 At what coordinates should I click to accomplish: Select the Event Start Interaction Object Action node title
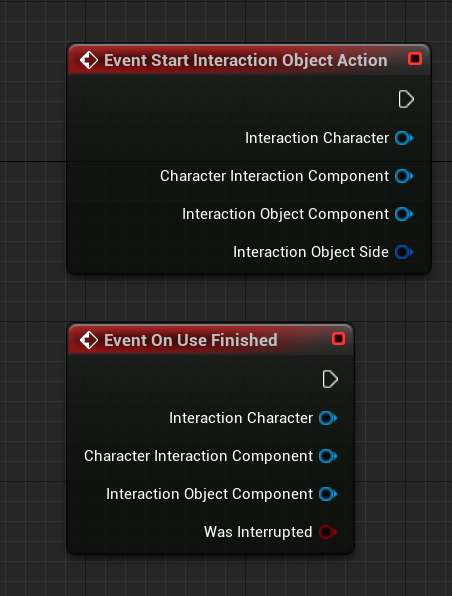[x=246, y=60]
